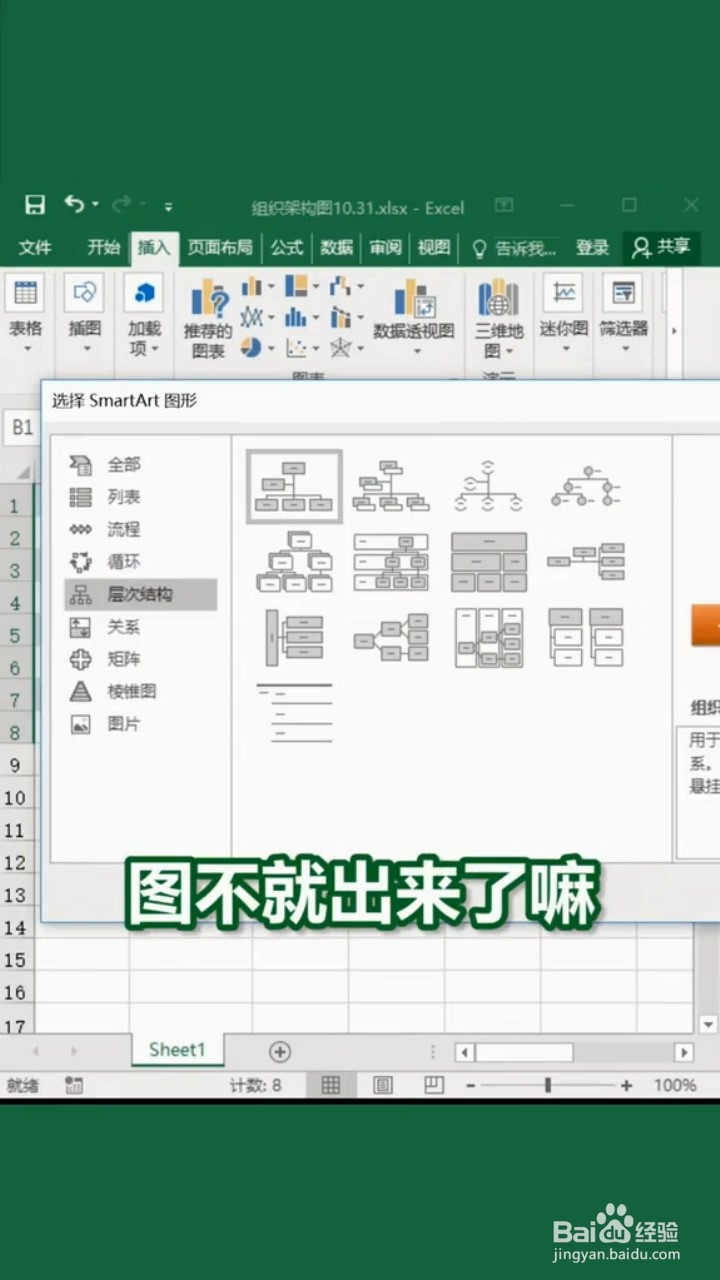The width and height of the screenshot is (720, 1280).
Task: Click the 告诉我 search box
Action: click(513, 248)
